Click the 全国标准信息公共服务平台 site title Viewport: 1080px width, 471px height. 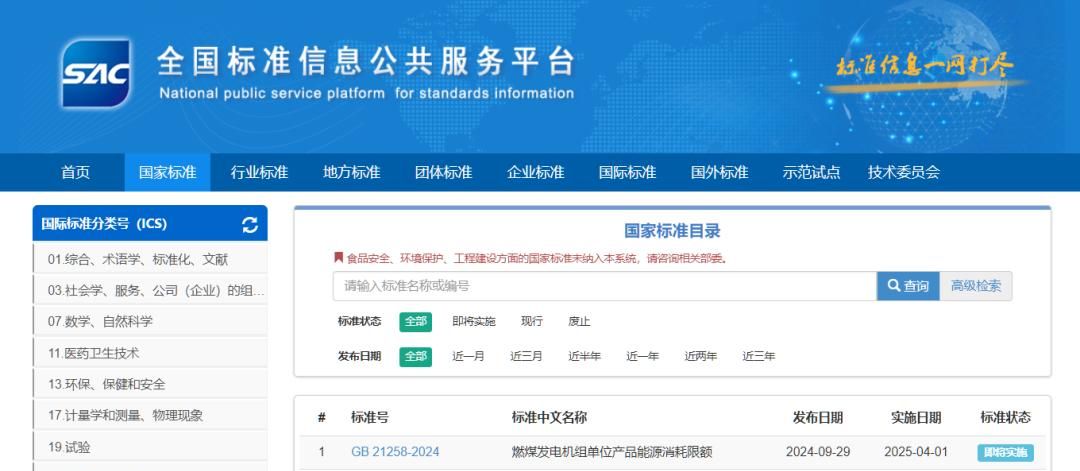pyautogui.click(x=365, y=62)
